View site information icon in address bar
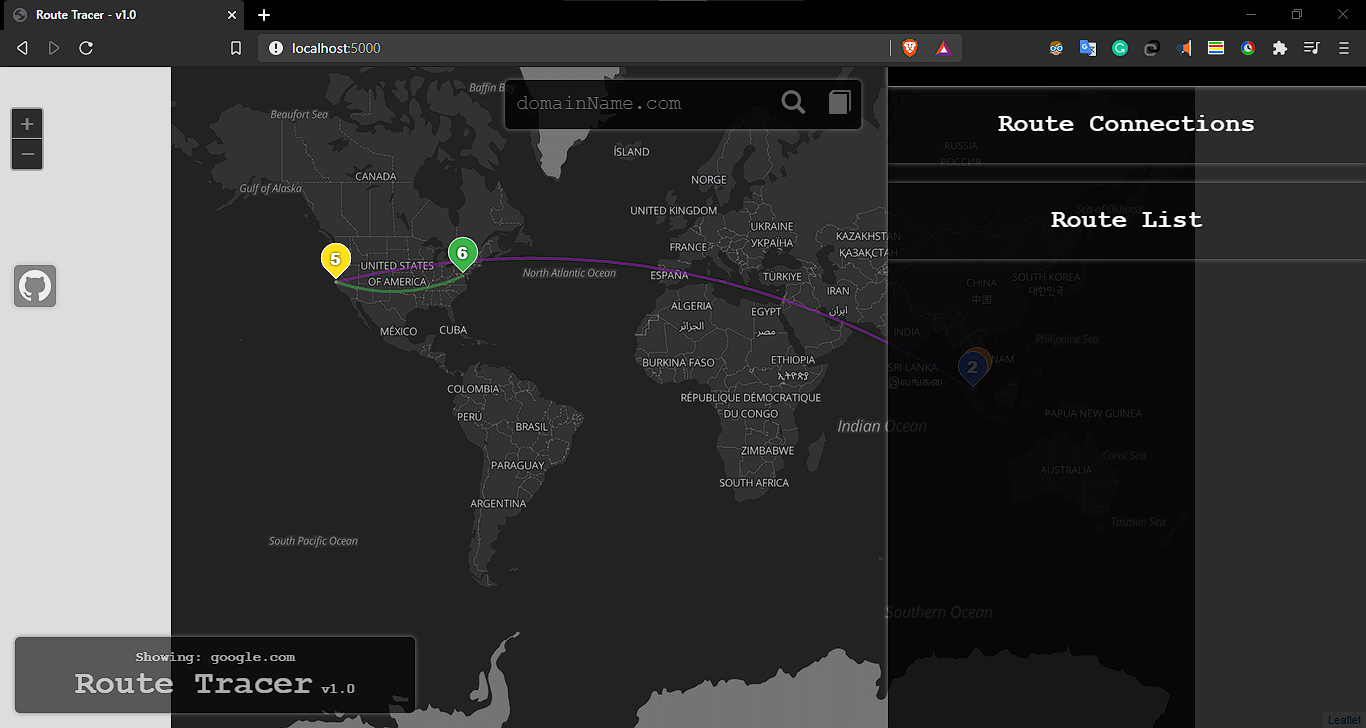 click(276, 48)
